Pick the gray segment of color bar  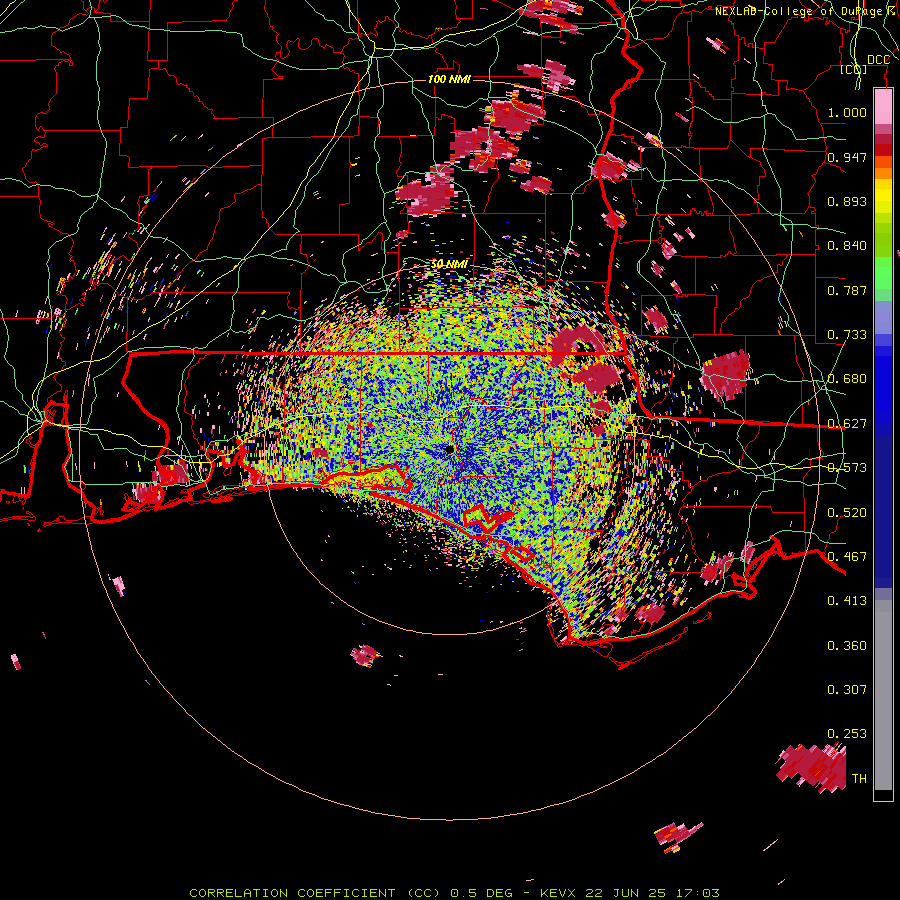point(883,695)
